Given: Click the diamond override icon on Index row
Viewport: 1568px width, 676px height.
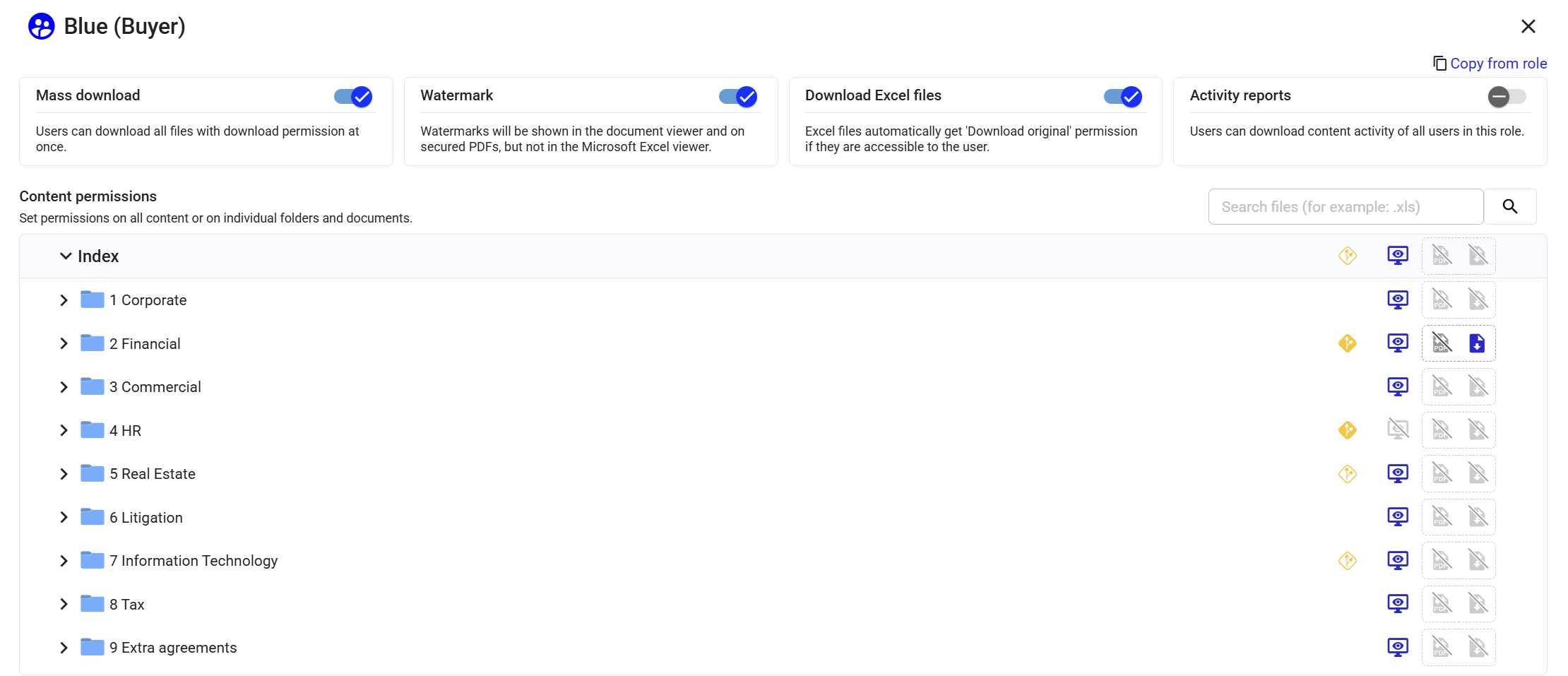Looking at the screenshot, I should pos(1347,256).
